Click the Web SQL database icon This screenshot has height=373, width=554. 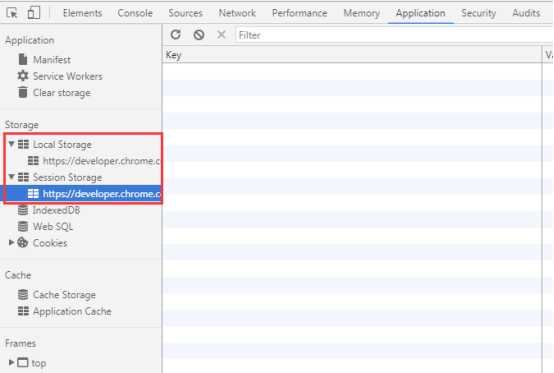[23, 226]
